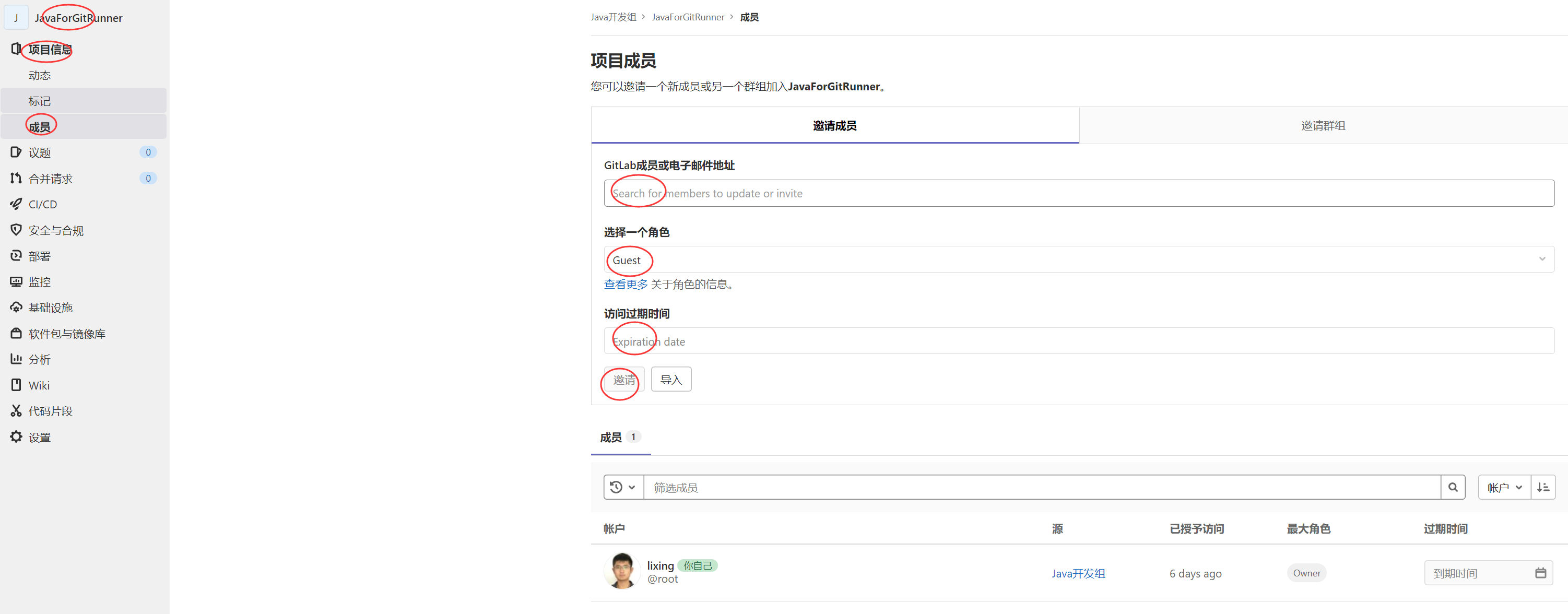
Task: Open the calendar icon in 到期时间 field
Action: pyautogui.click(x=1541, y=573)
